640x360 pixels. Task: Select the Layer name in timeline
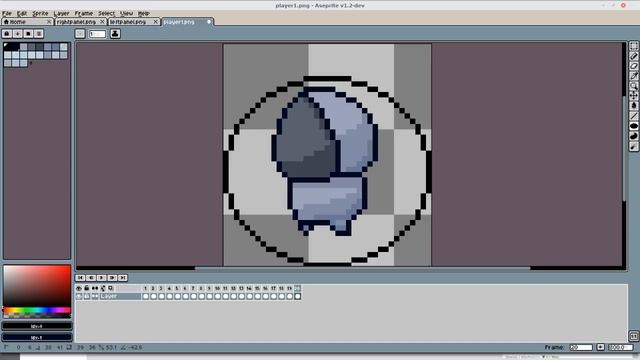click(120, 296)
